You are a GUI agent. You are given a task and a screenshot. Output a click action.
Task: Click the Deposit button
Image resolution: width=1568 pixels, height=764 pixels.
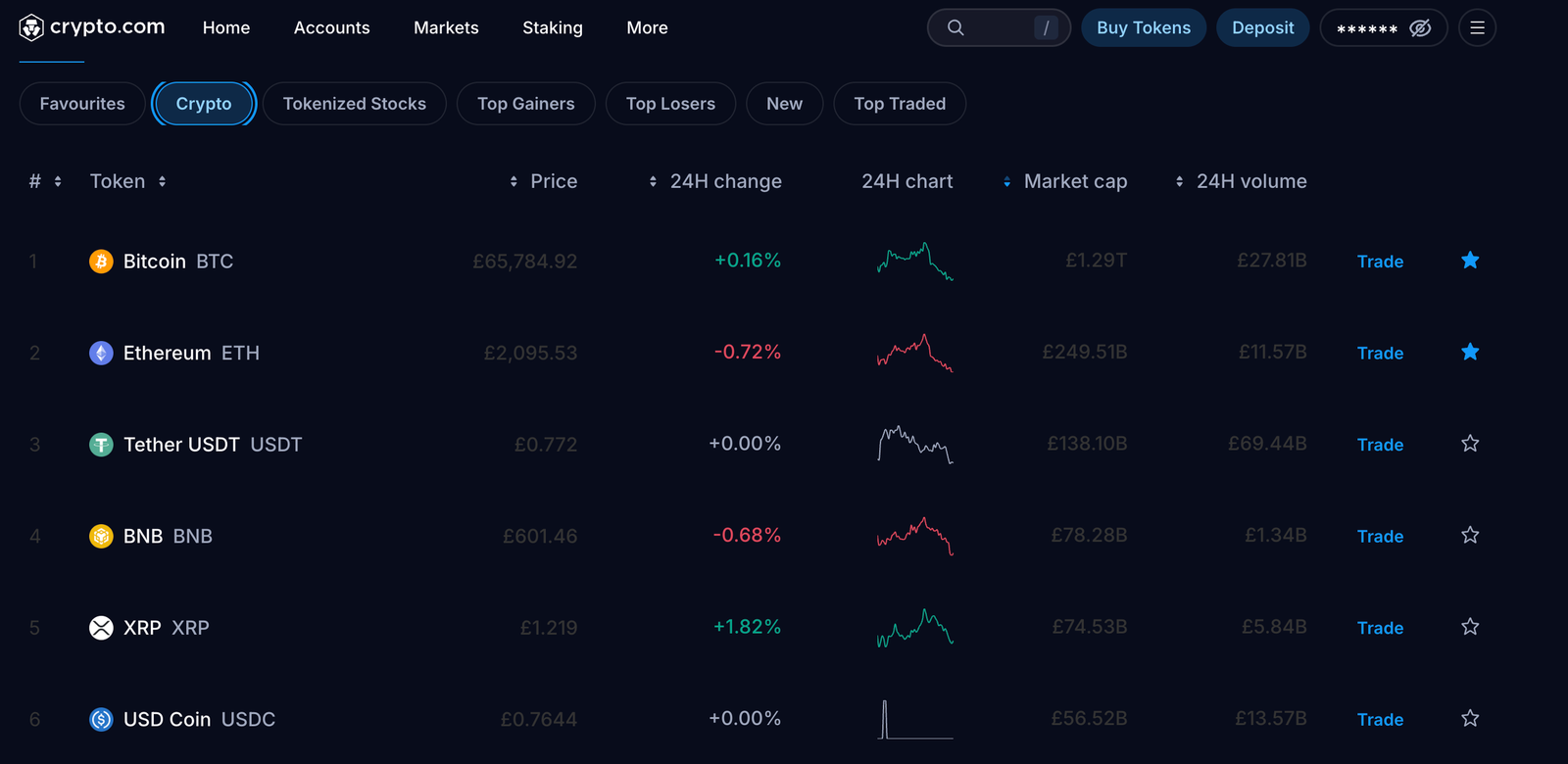point(1263,27)
